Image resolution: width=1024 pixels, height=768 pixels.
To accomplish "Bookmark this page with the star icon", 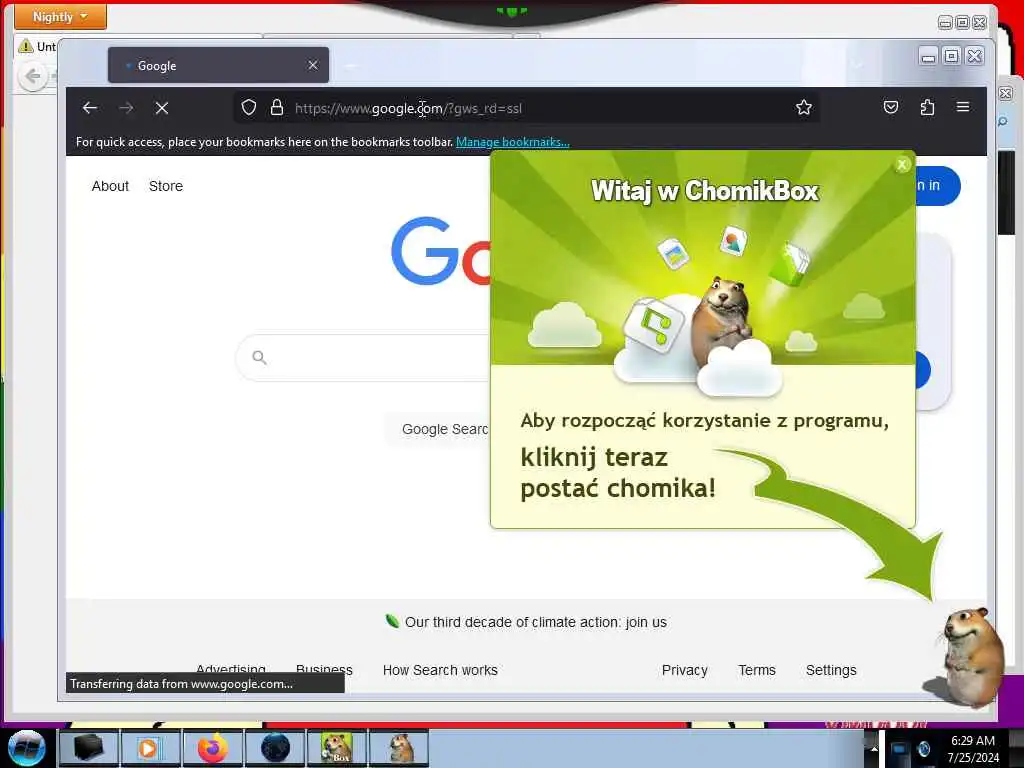I will click(x=804, y=107).
